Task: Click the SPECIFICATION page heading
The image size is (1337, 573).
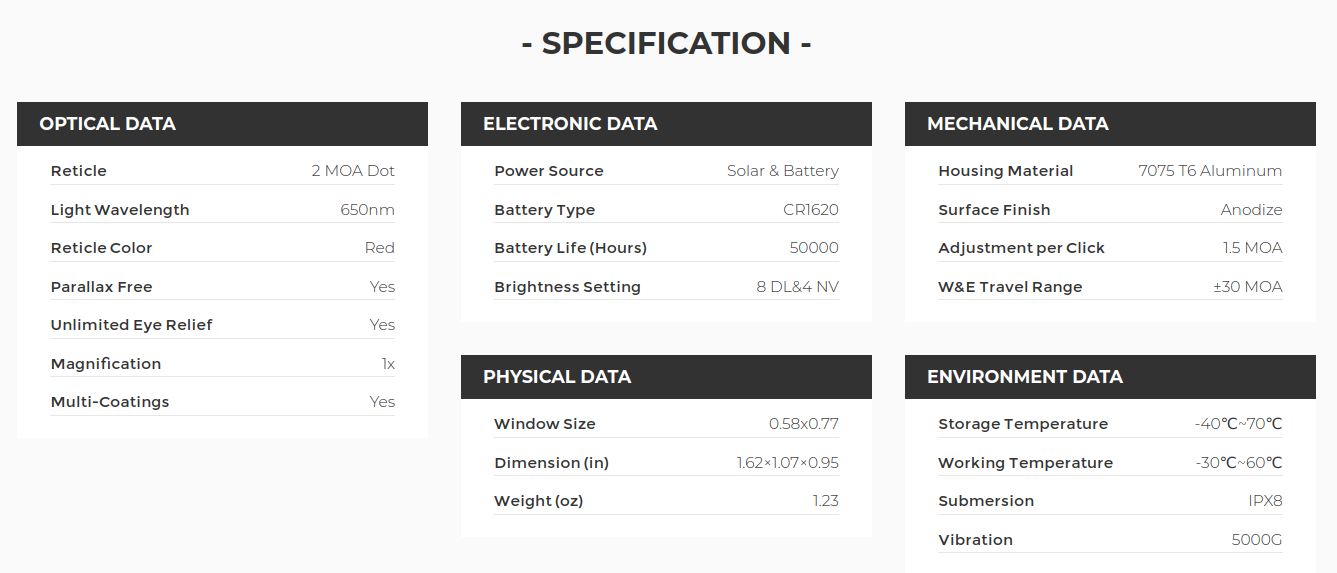Action: (x=666, y=43)
